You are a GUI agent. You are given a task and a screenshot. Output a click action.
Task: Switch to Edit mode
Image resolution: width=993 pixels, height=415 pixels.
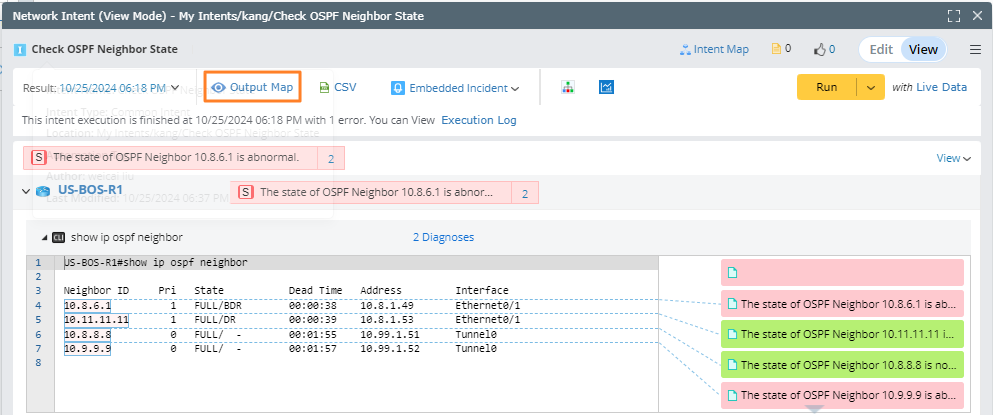(880, 49)
